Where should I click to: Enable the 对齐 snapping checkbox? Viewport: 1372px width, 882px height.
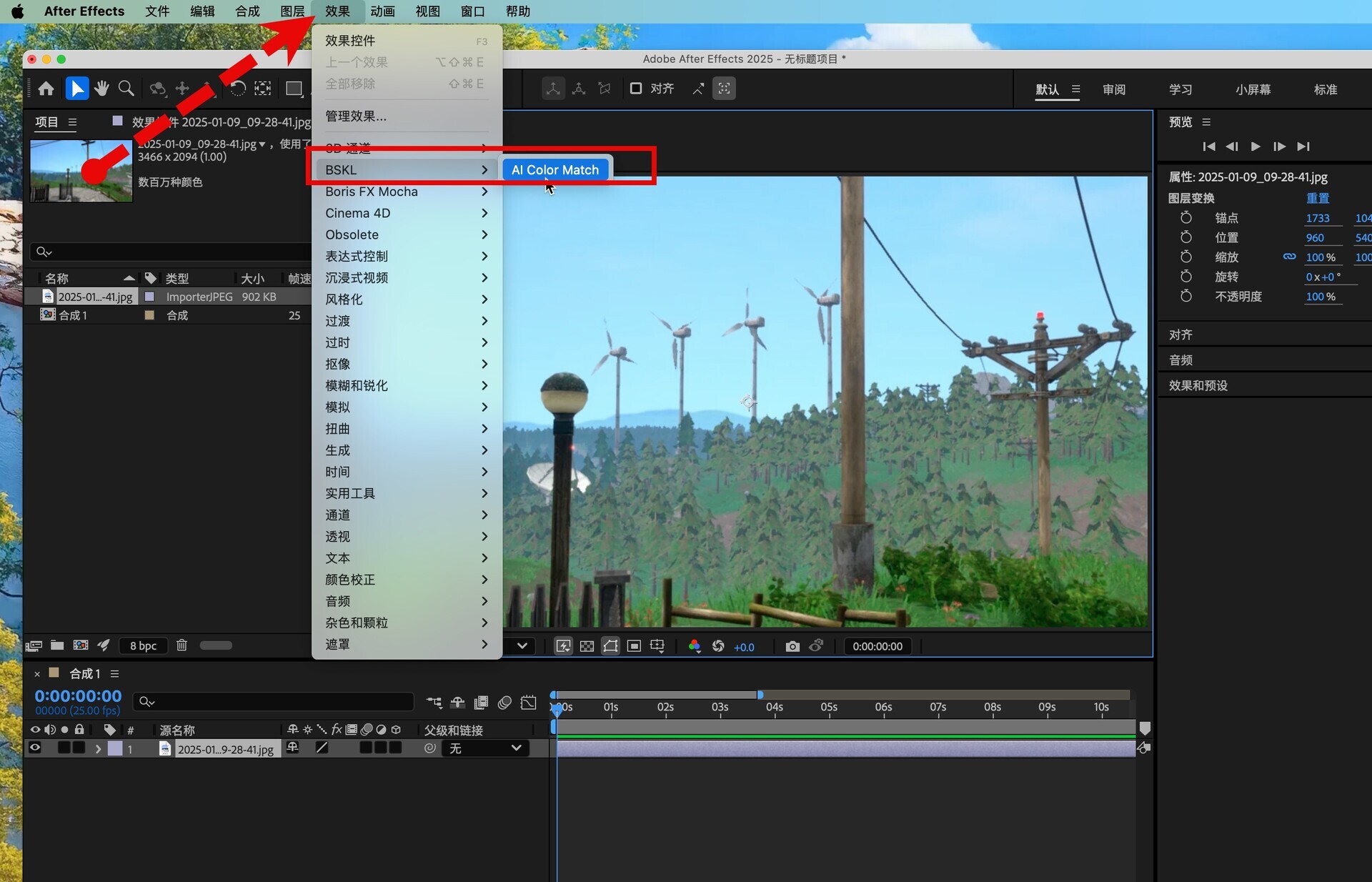pos(635,89)
